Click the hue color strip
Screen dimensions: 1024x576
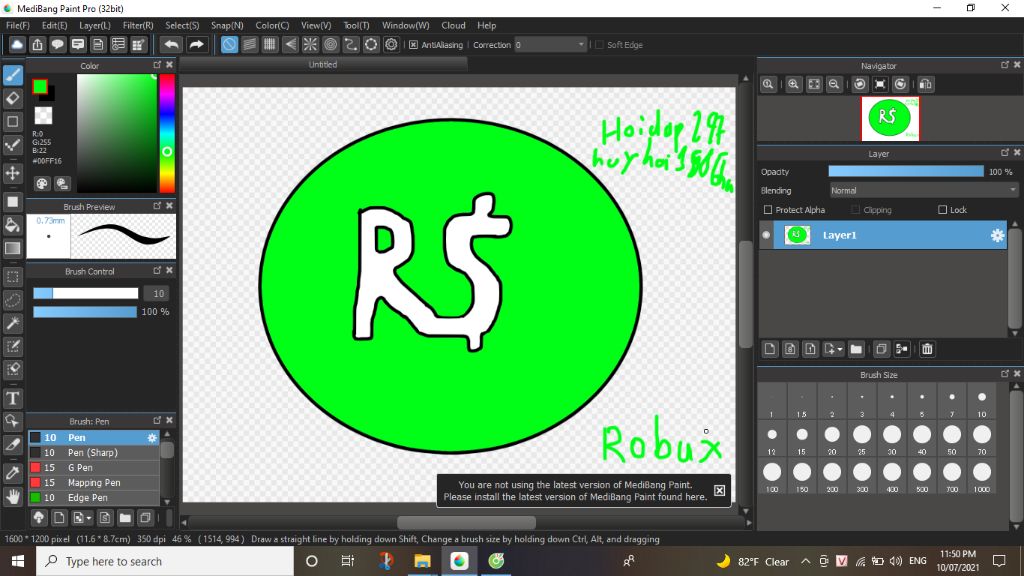(x=167, y=133)
